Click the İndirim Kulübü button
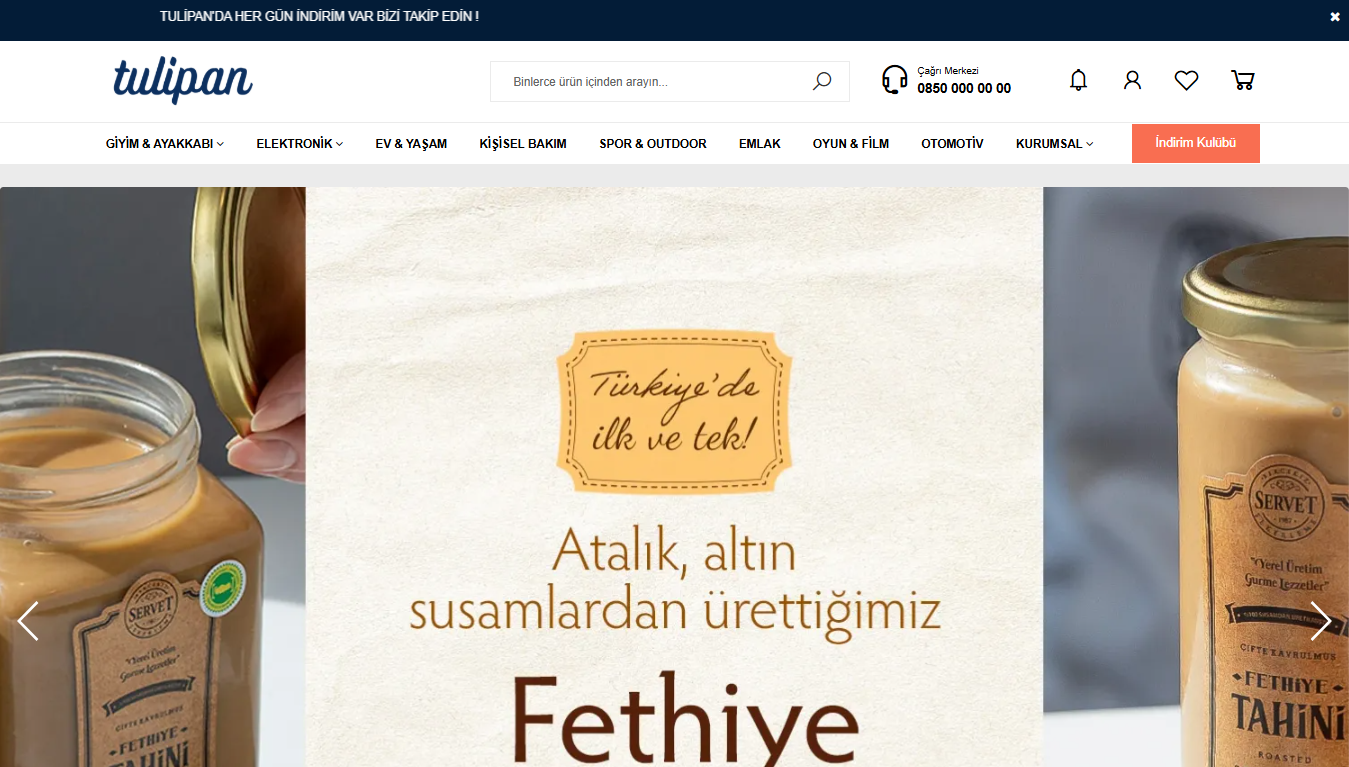Viewport: 1349px width, 767px height. coord(1196,143)
